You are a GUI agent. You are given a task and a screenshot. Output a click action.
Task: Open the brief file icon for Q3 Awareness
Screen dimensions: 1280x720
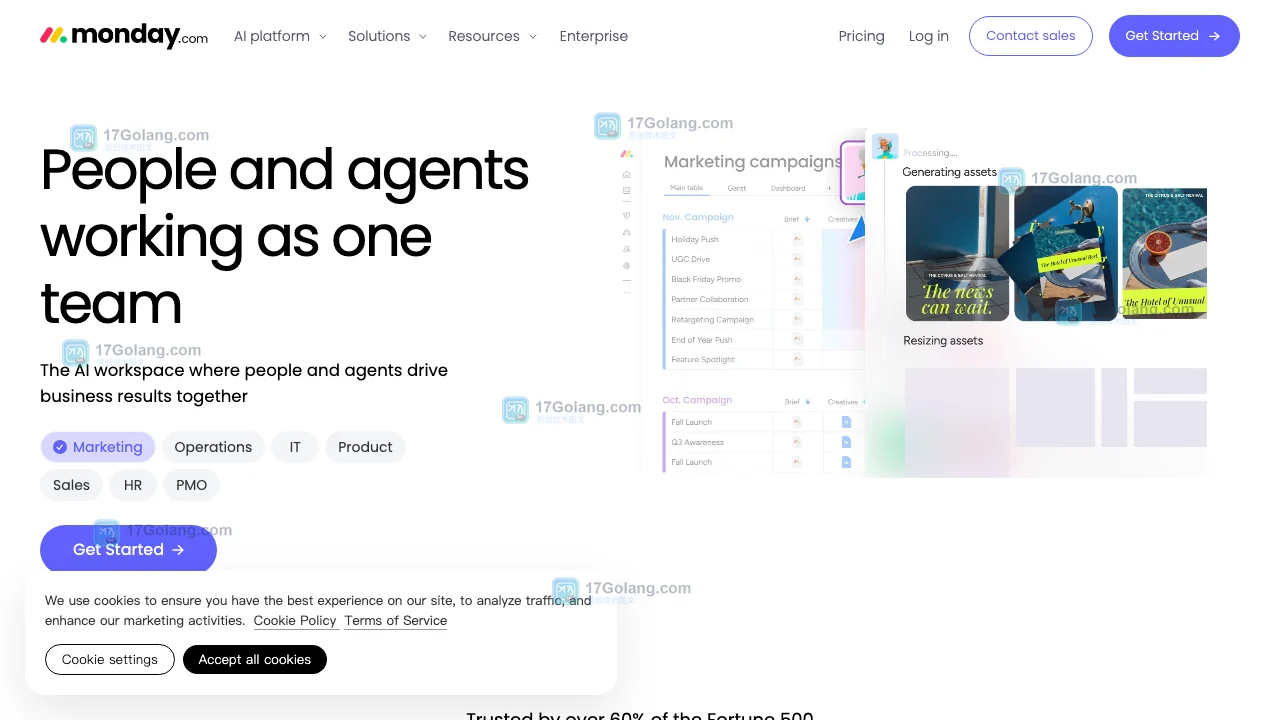point(798,442)
